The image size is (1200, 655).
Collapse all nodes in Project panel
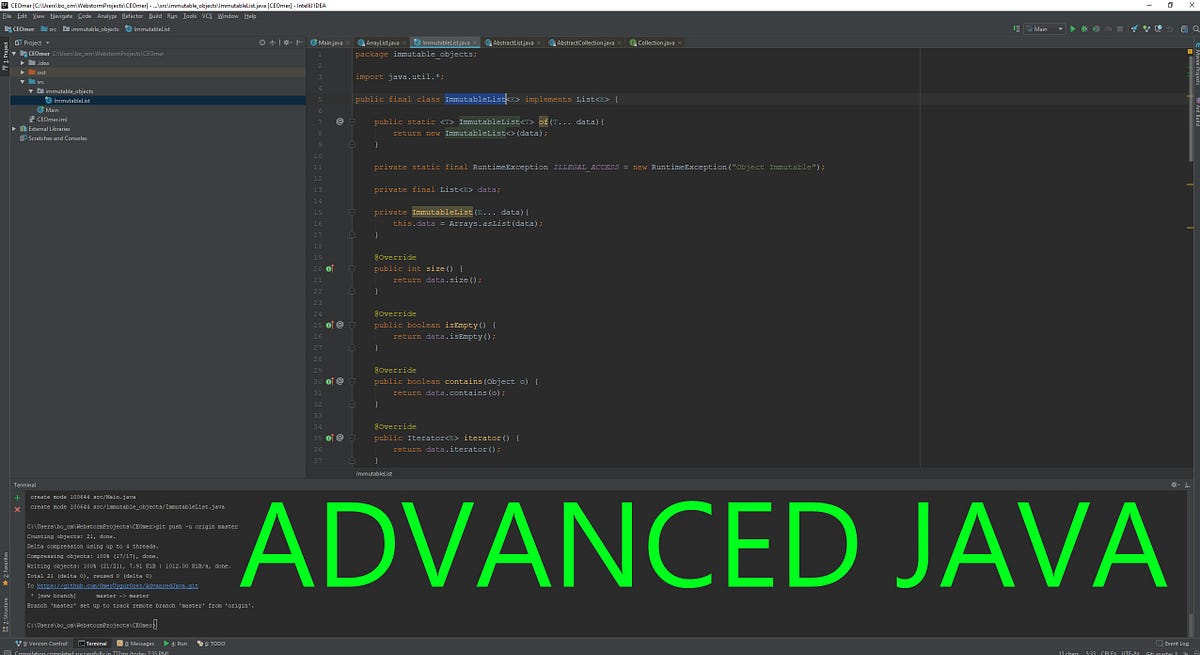tap(272, 43)
